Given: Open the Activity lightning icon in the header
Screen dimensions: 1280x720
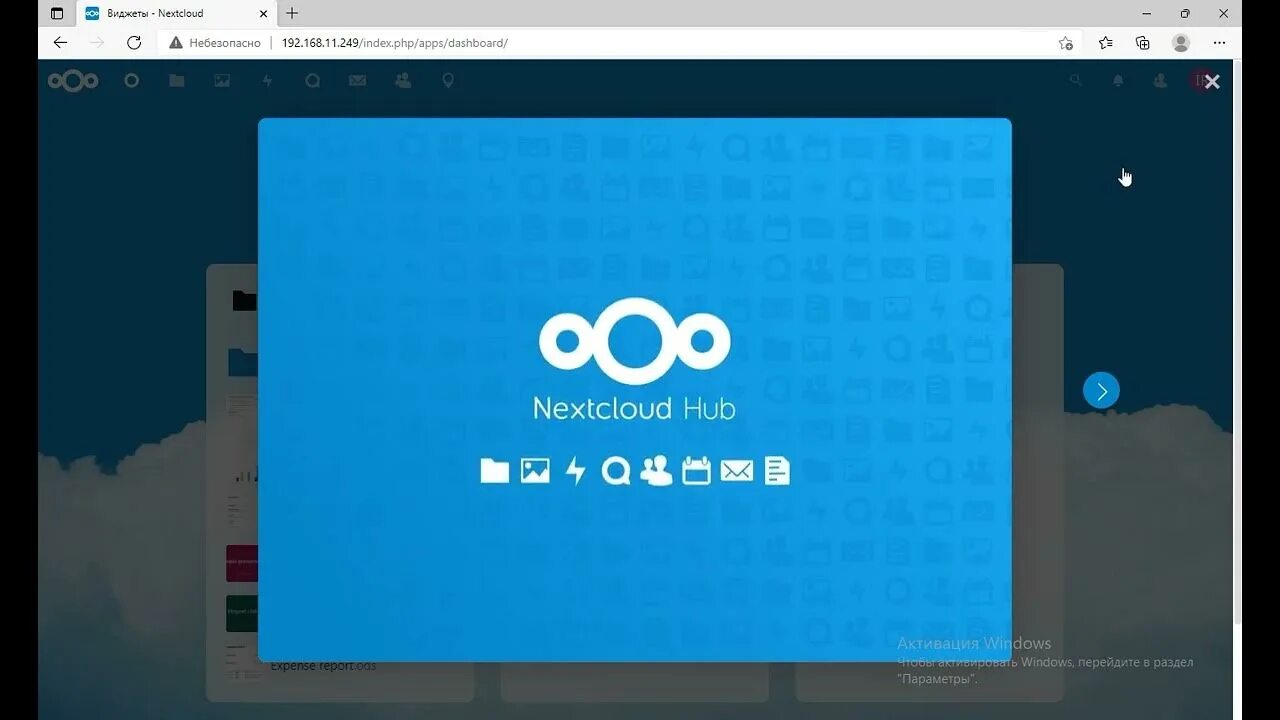Looking at the screenshot, I should coord(267,81).
